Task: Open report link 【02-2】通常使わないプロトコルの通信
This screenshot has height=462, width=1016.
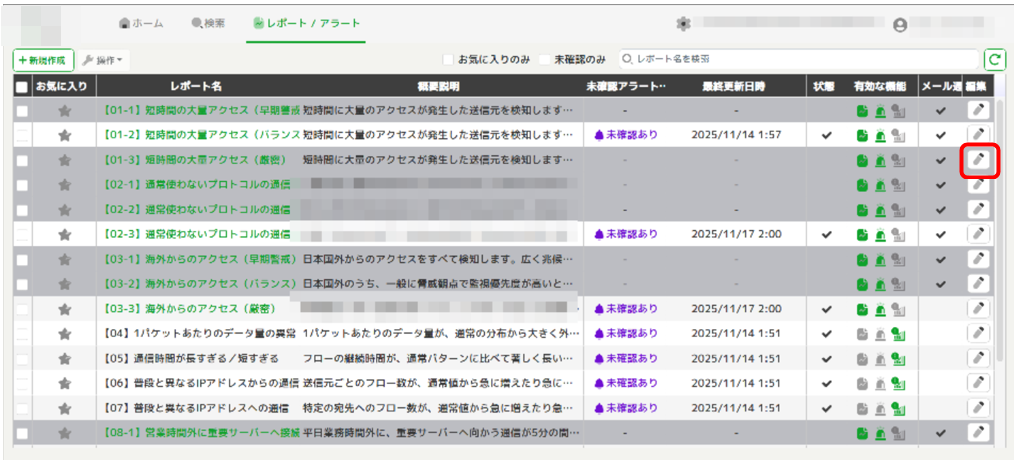Action: (x=196, y=210)
